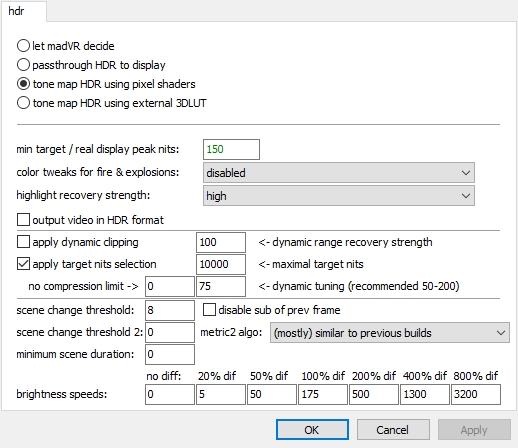Toggle 'disable sub of prev frame' checkbox

tap(209, 310)
